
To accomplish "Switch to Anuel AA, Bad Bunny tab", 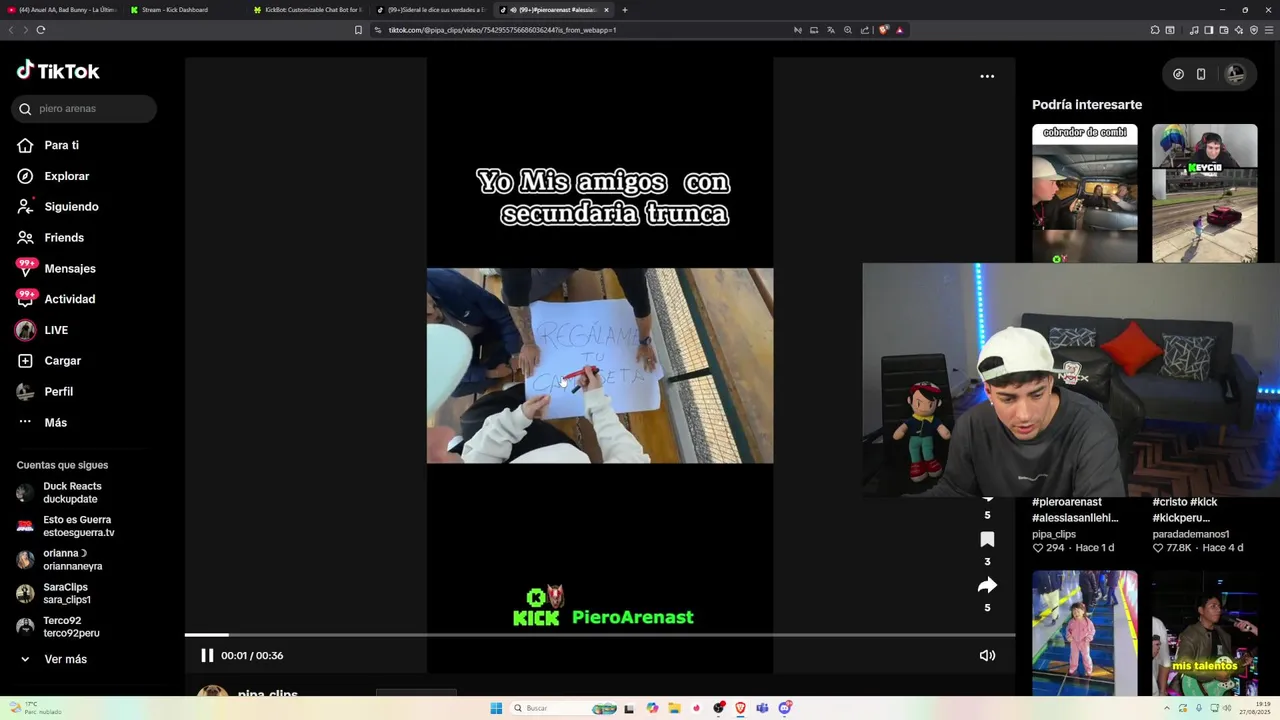I will (x=62, y=10).
